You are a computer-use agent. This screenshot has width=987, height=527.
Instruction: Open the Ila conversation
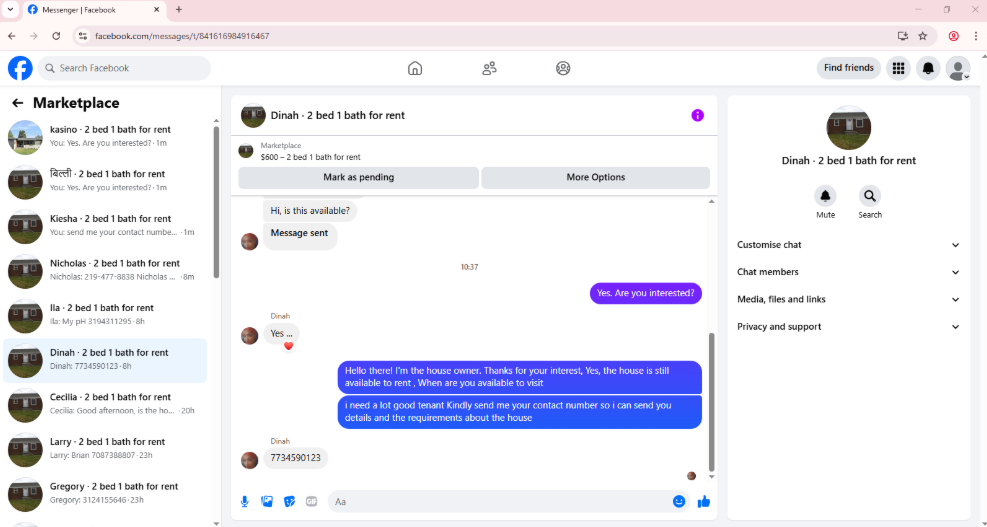point(106,316)
